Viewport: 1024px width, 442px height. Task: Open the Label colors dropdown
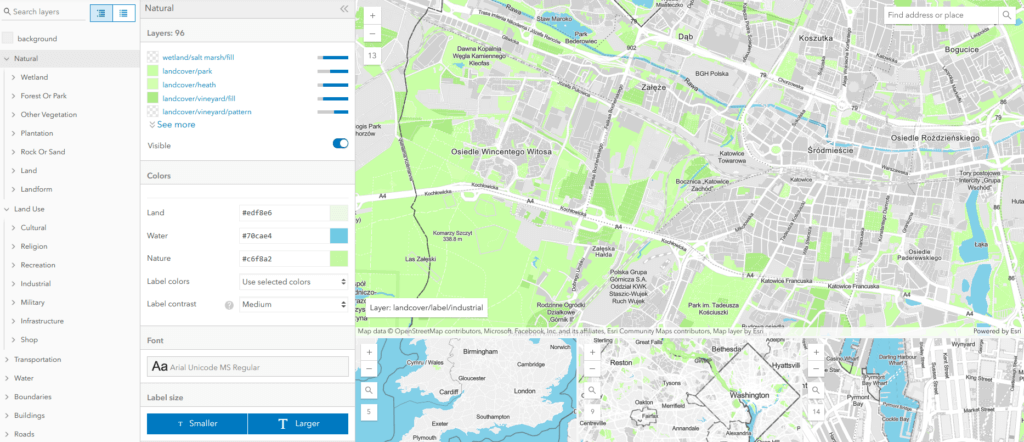293,282
